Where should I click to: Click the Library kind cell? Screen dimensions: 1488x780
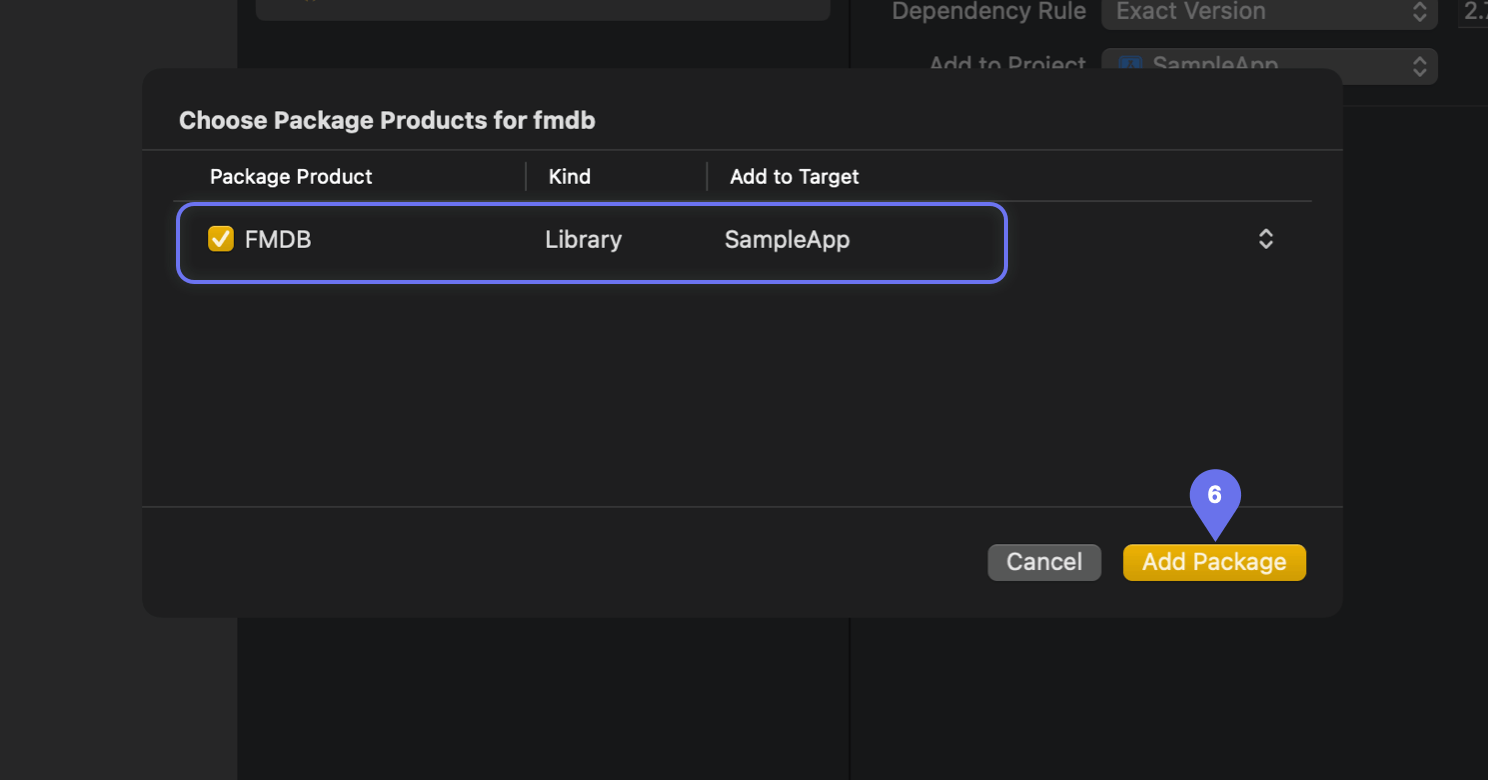(583, 240)
